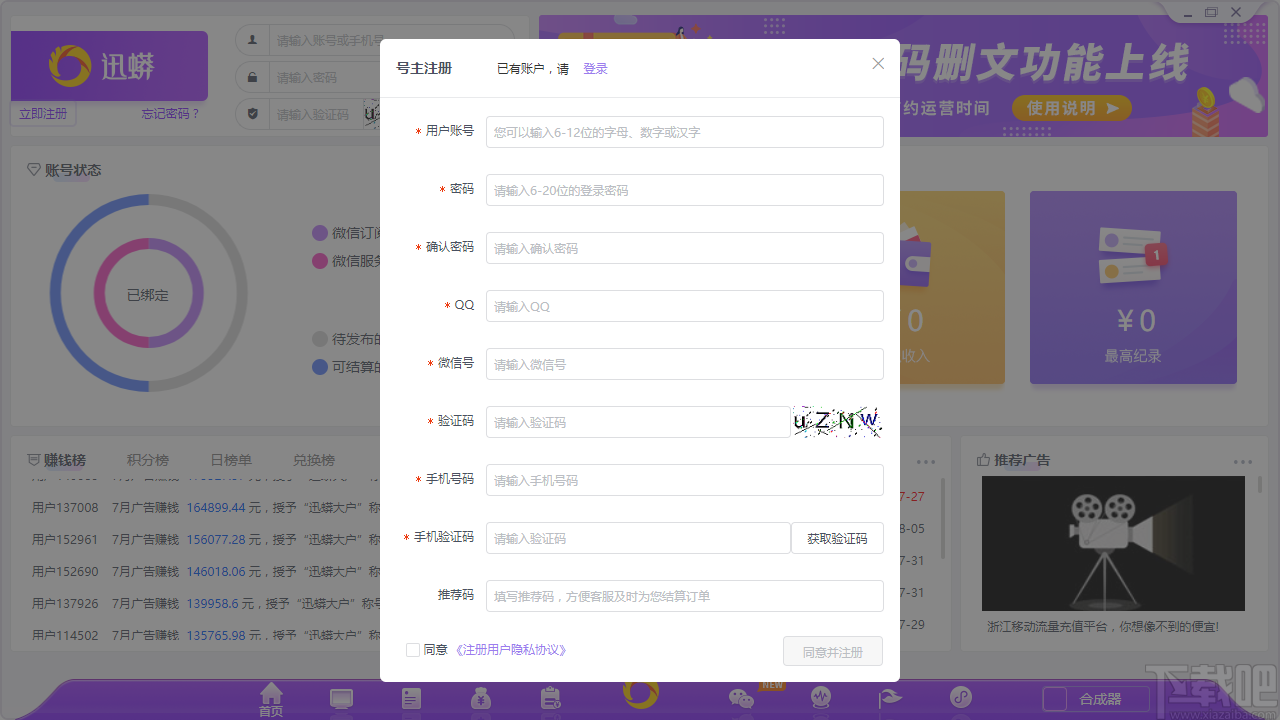1280x720 pixels.
Task: Click the pink 微信服务 legend dot
Action: pyautogui.click(x=320, y=261)
